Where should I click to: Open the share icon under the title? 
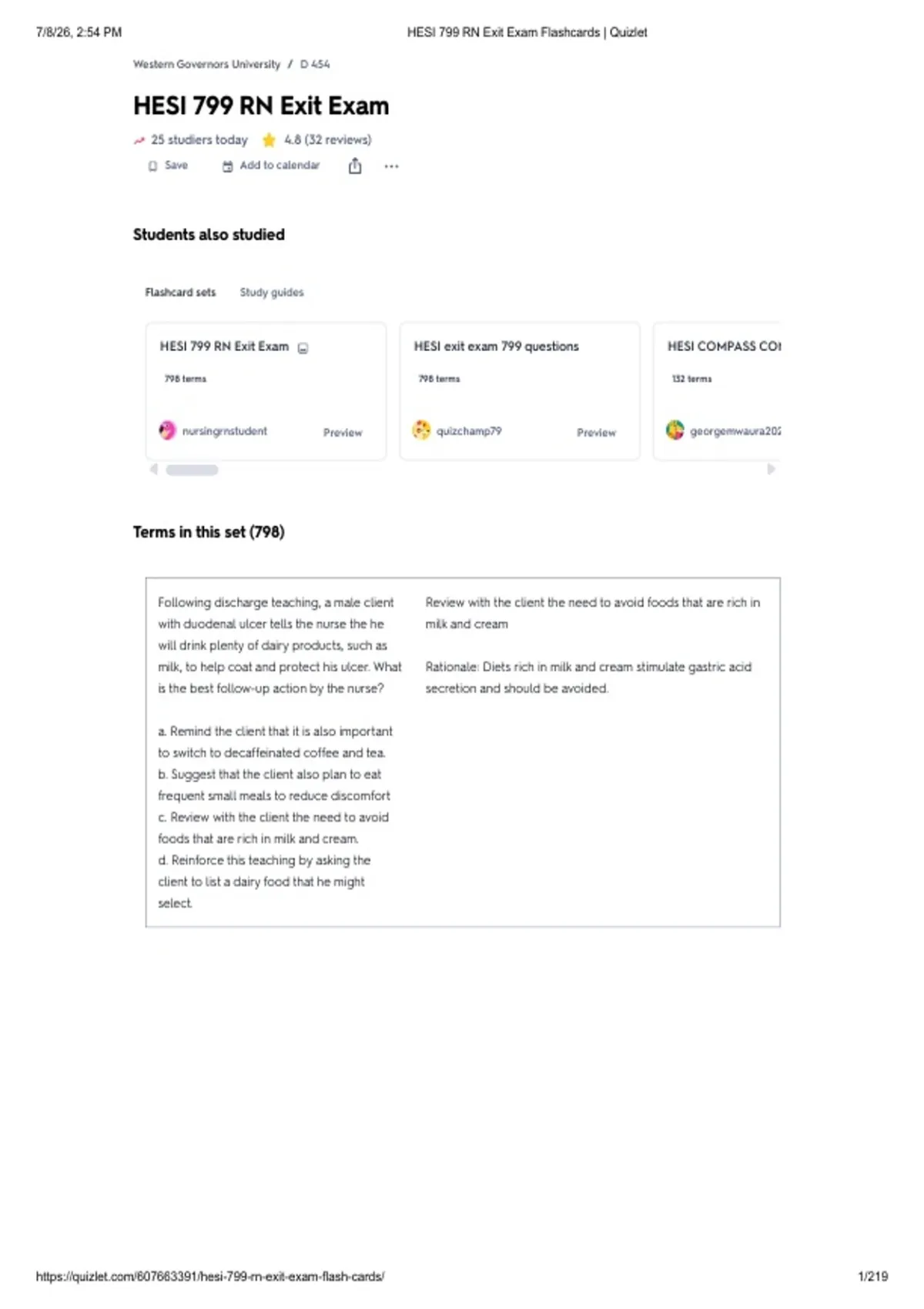[x=355, y=166]
